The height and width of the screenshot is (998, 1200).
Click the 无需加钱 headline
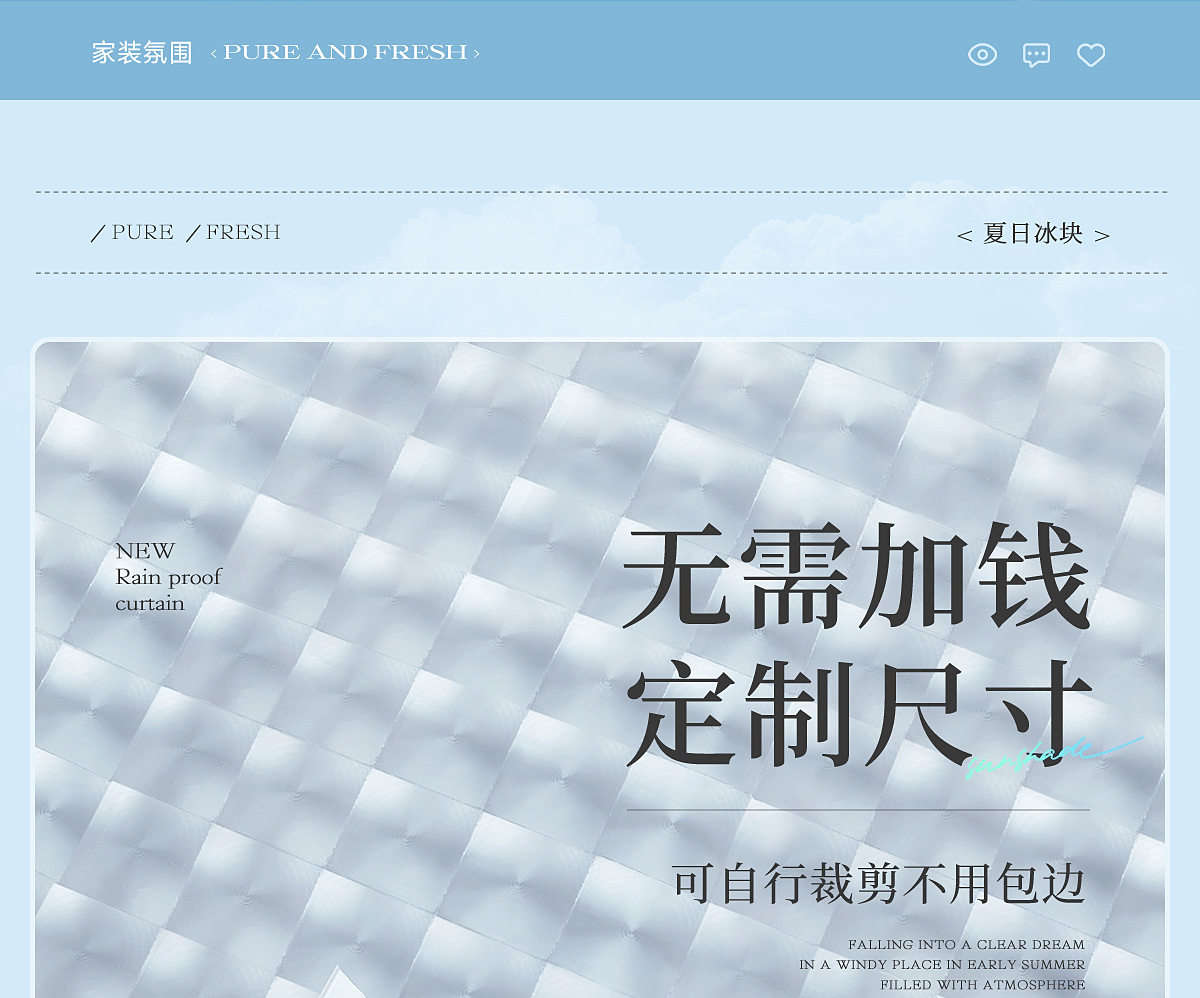tap(856, 577)
